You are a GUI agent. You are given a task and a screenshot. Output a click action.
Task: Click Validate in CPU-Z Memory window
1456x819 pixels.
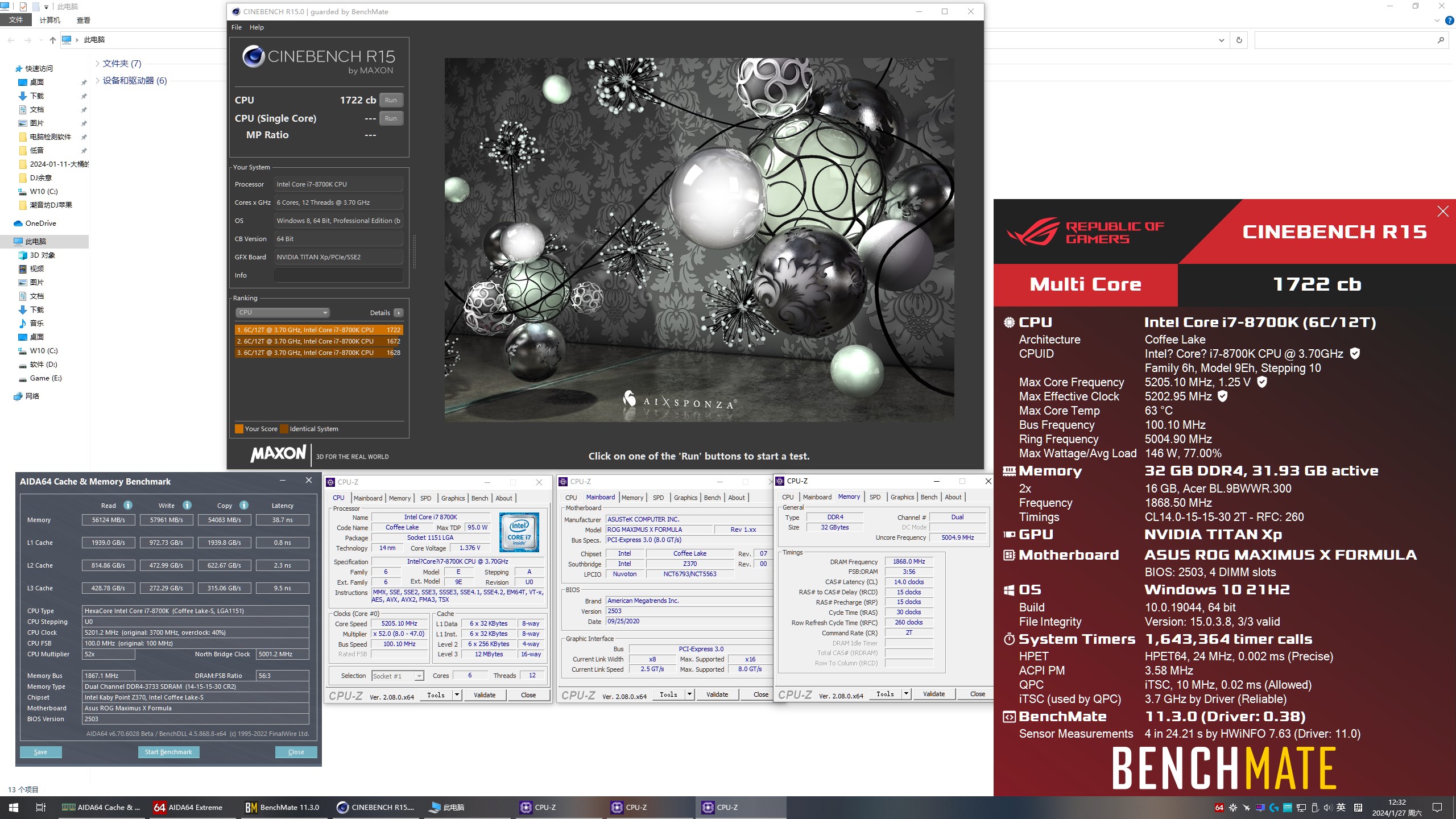tap(933, 694)
